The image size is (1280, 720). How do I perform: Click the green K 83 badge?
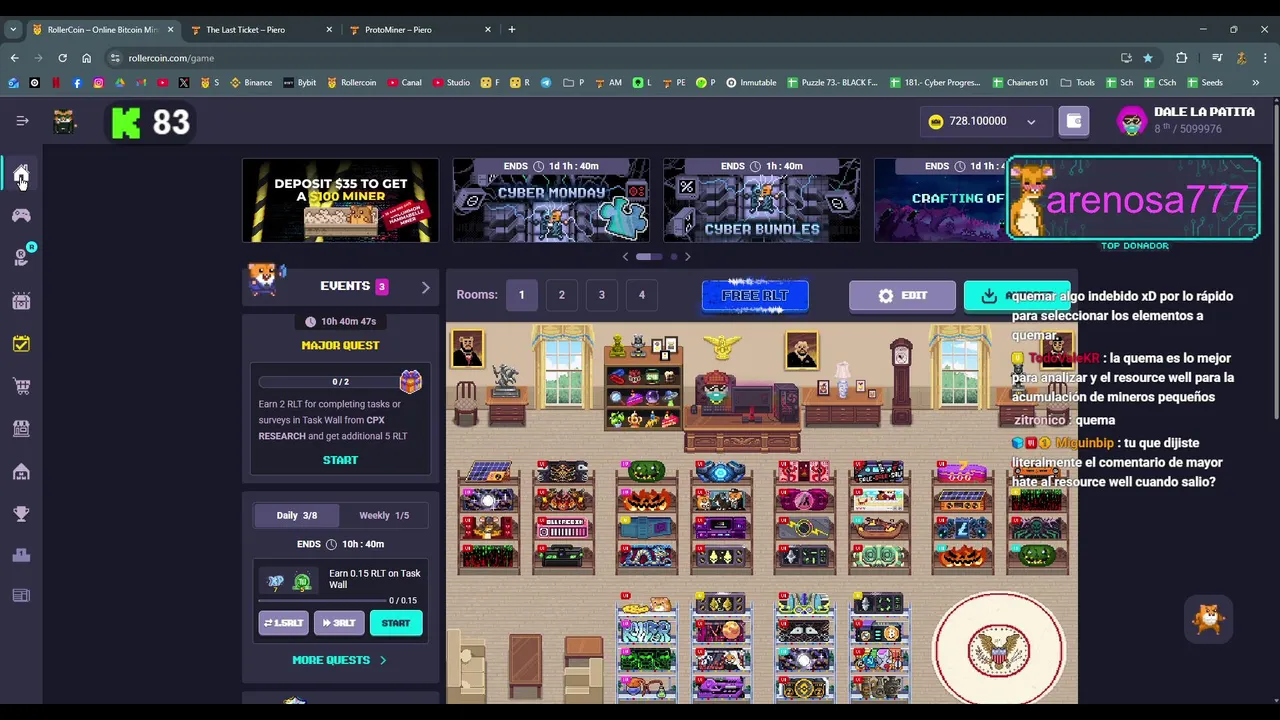150,122
